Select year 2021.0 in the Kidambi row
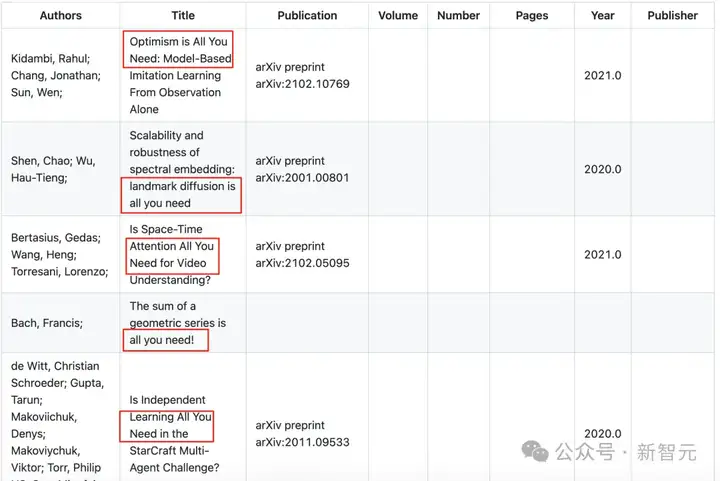Viewport: 720px width, 481px height. tap(602, 75)
